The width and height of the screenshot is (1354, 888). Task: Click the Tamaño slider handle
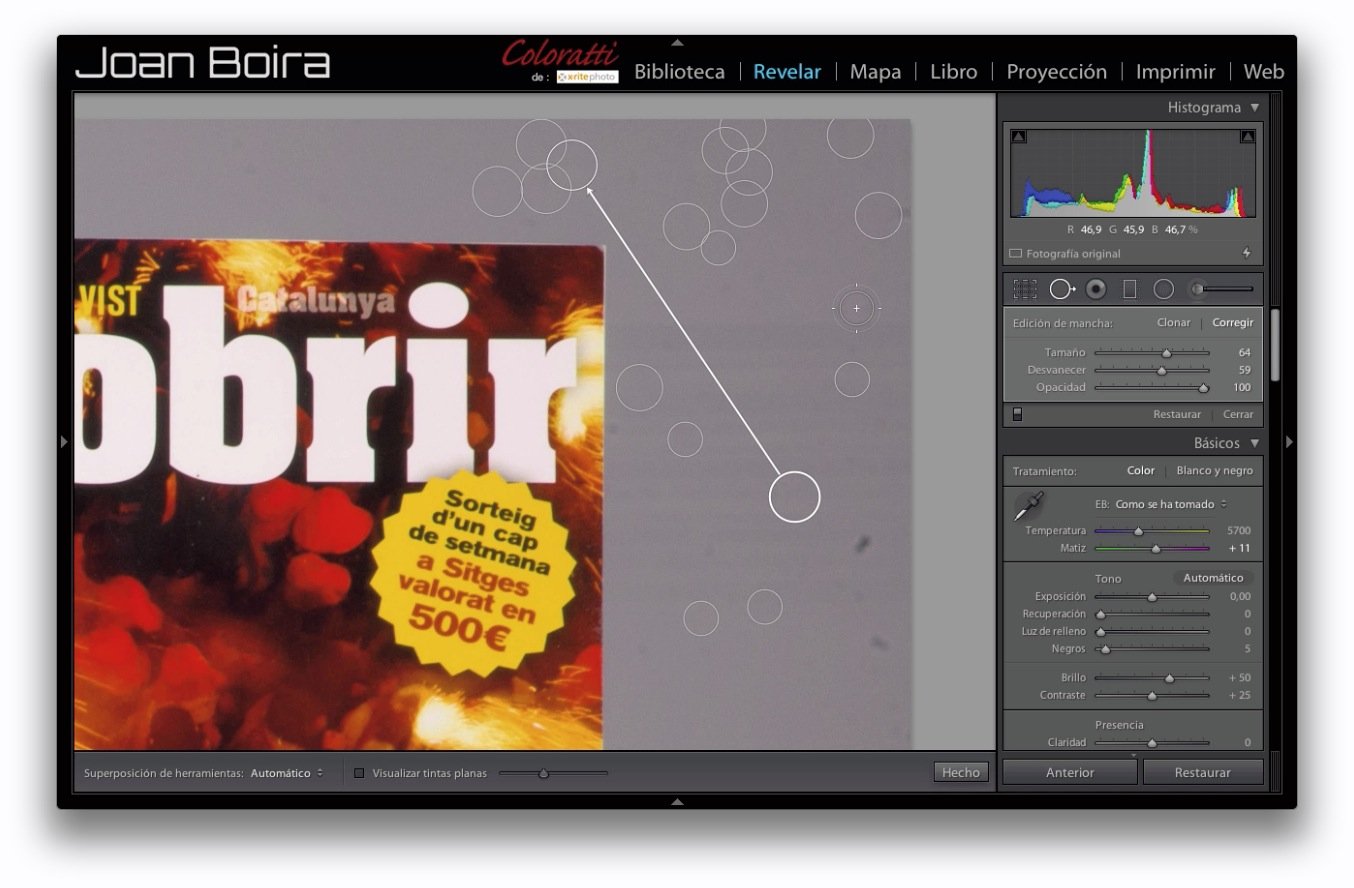pyautogui.click(x=1166, y=353)
